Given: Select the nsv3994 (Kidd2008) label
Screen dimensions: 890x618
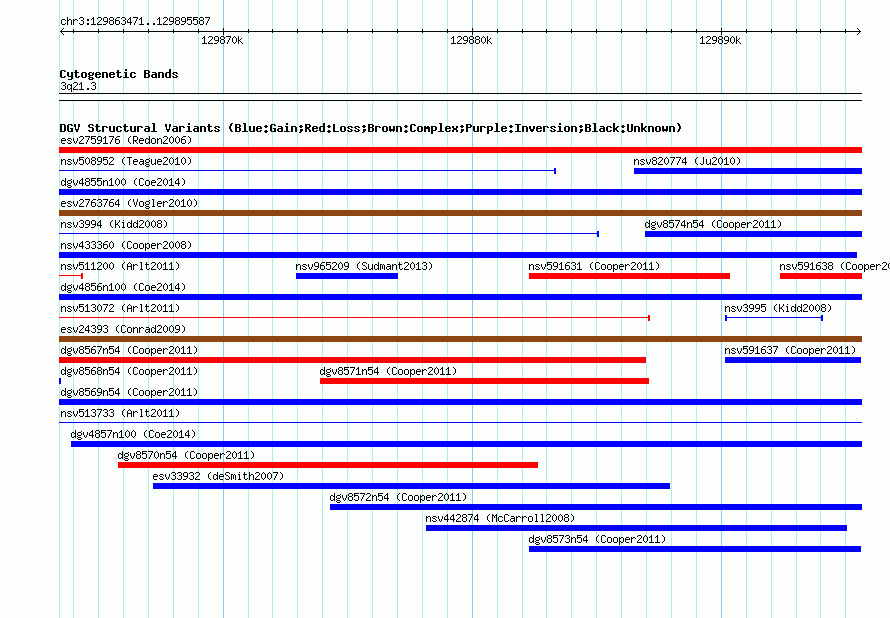Looking at the screenshot, I should (x=114, y=224).
